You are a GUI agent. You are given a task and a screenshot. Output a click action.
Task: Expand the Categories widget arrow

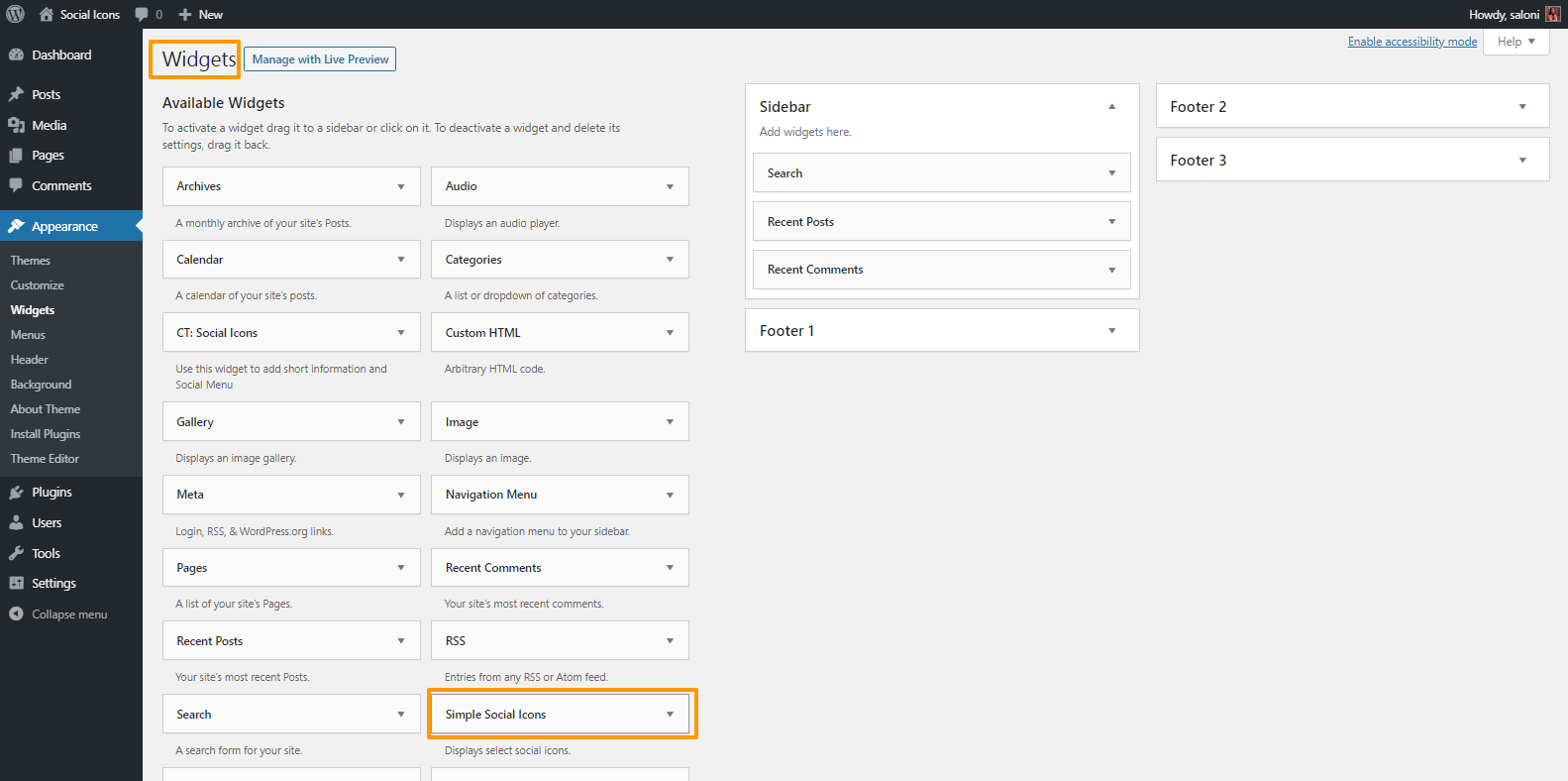click(x=670, y=260)
